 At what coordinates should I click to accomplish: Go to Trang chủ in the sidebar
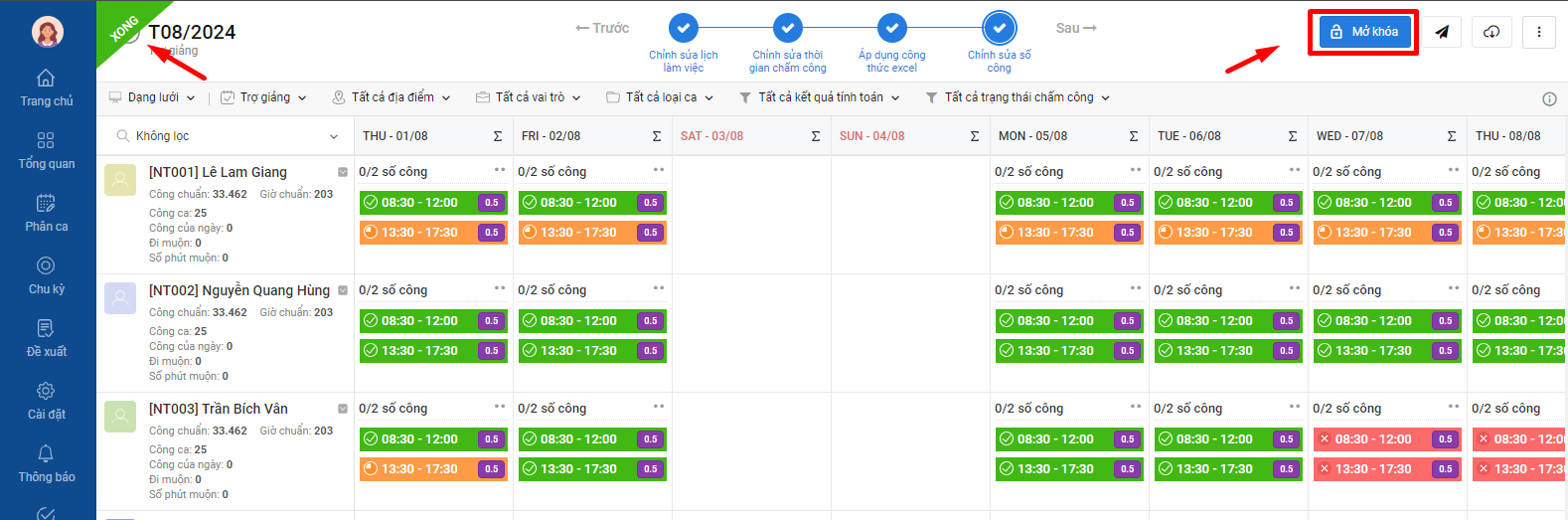(47, 87)
